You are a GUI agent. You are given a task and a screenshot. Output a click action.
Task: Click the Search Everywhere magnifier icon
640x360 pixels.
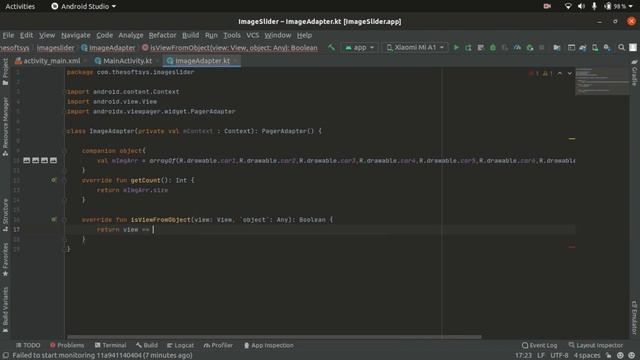(621, 48)
